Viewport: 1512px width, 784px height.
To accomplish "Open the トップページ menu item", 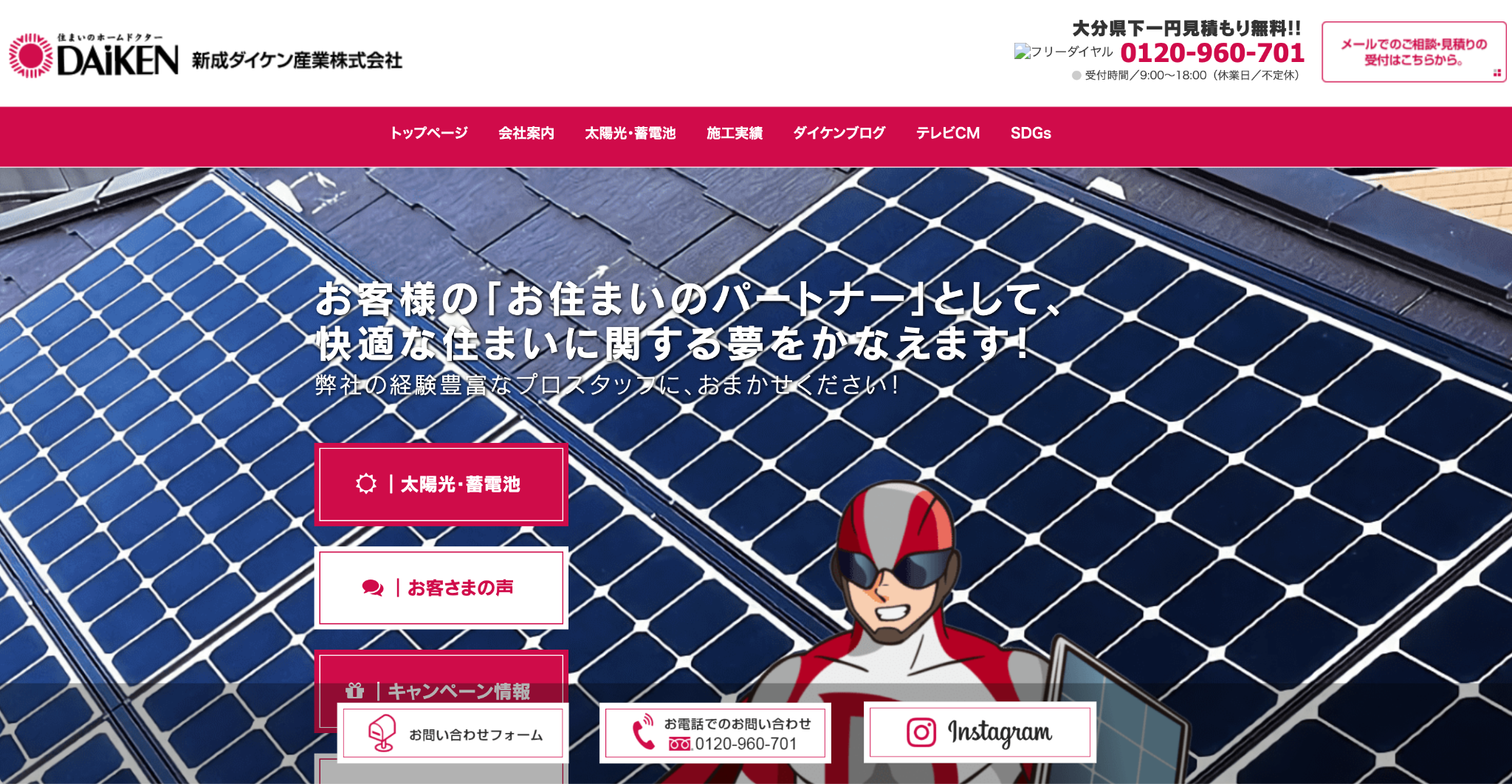I will pos(429,133).
